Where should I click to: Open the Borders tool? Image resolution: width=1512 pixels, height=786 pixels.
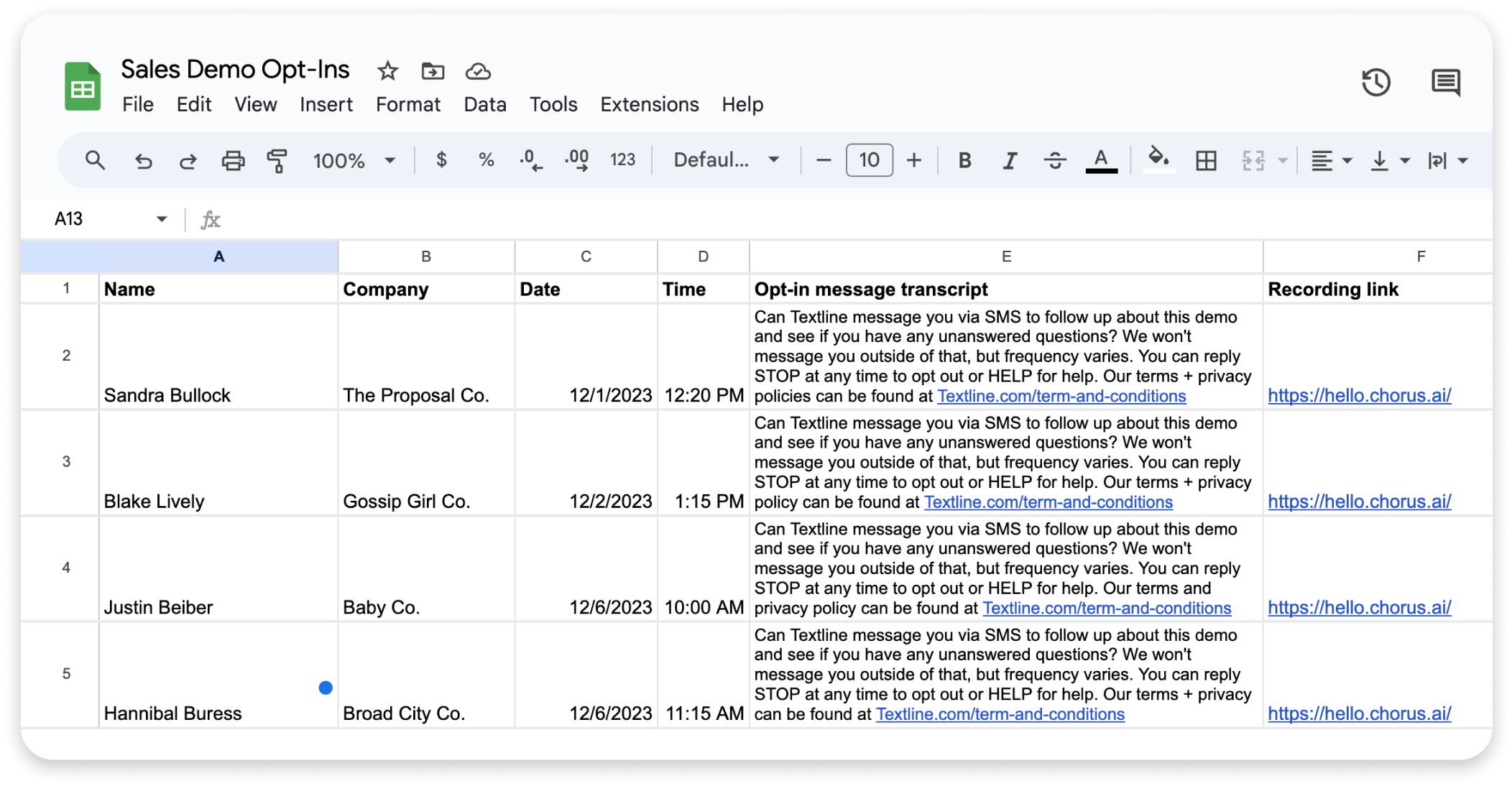[1205, 159]
